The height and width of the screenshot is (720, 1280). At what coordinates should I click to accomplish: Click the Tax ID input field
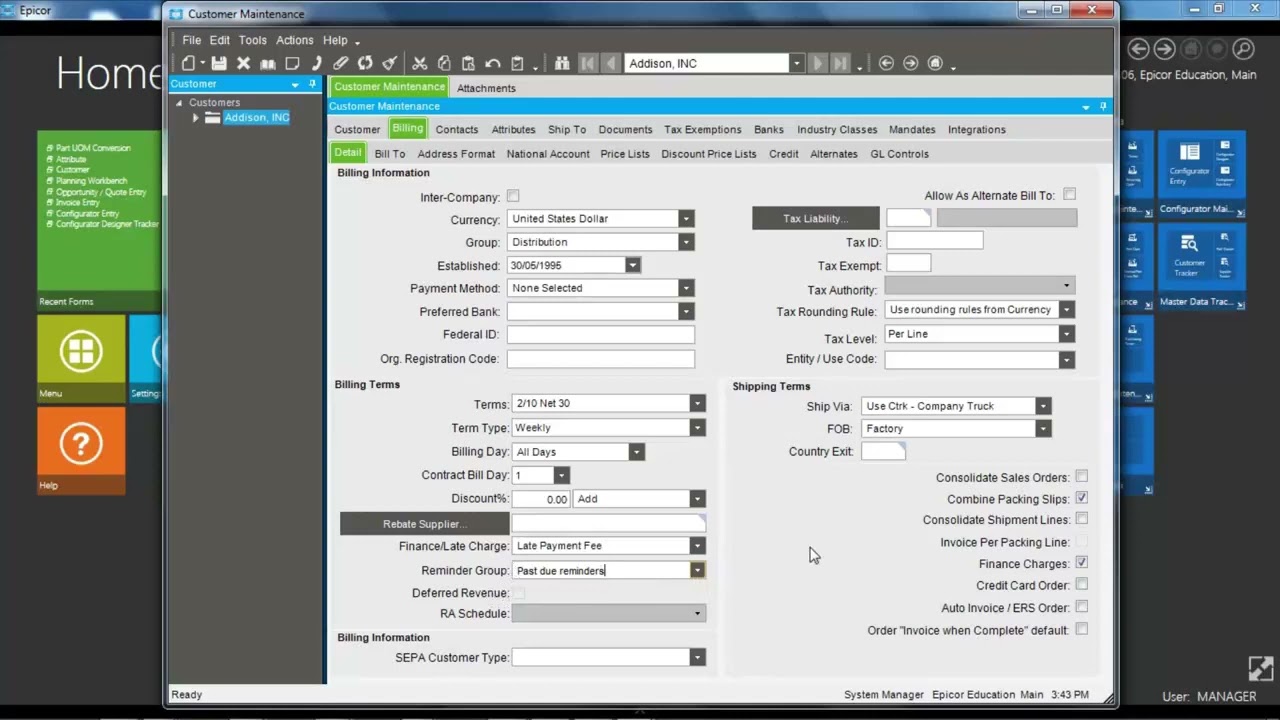(x=934, y=241)
